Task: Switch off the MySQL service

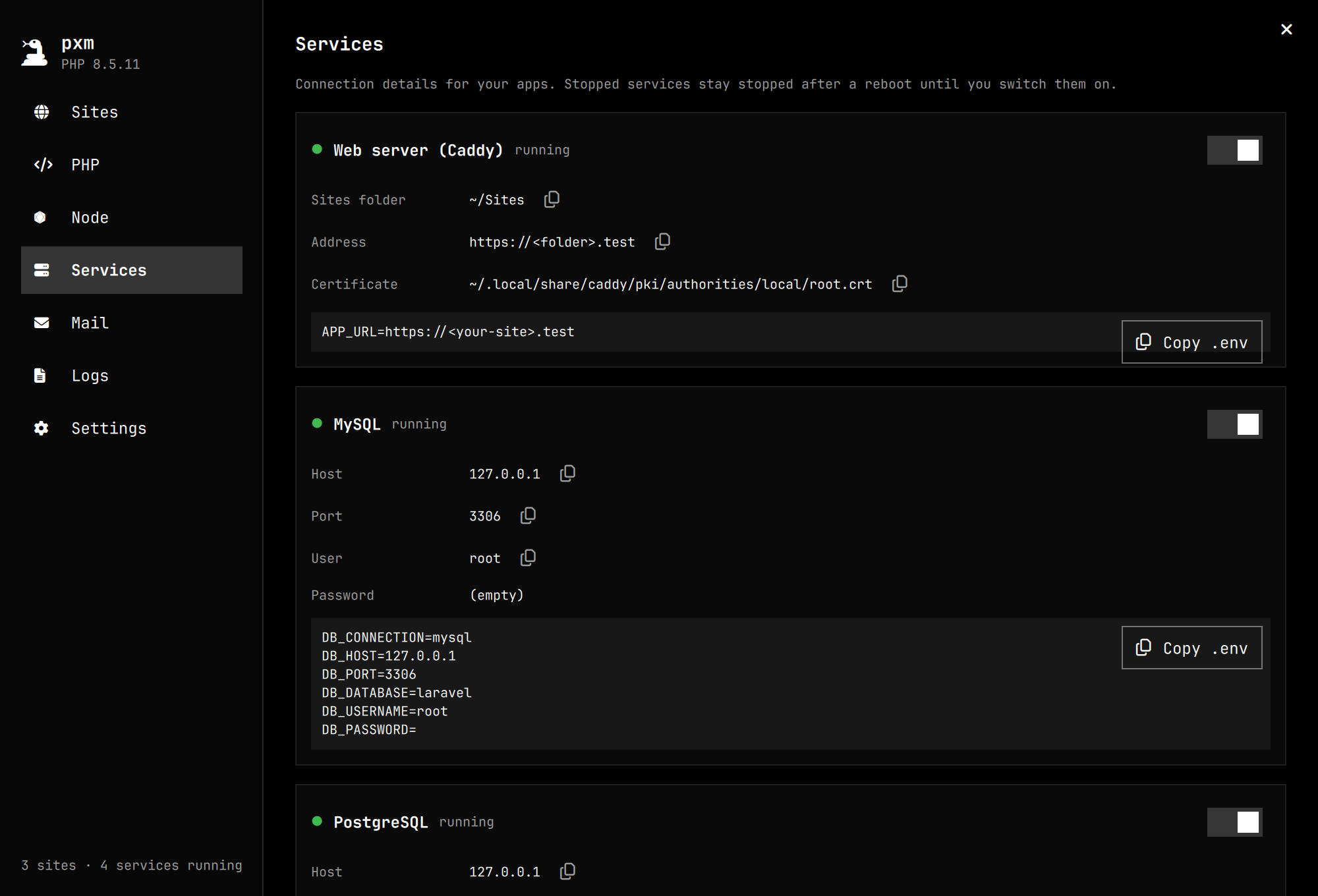Action: pos(1235,424)
